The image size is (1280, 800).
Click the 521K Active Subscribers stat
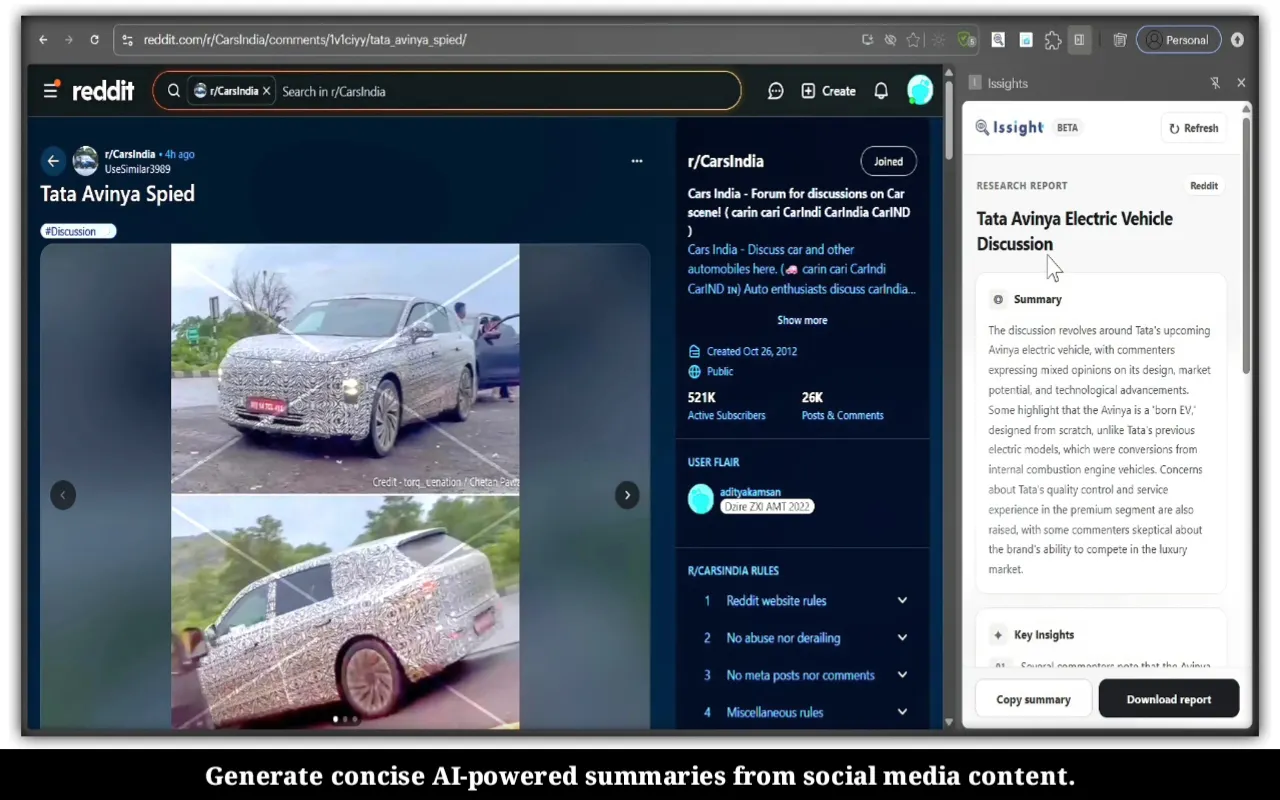pyautogui.click(x=726, y=405)
